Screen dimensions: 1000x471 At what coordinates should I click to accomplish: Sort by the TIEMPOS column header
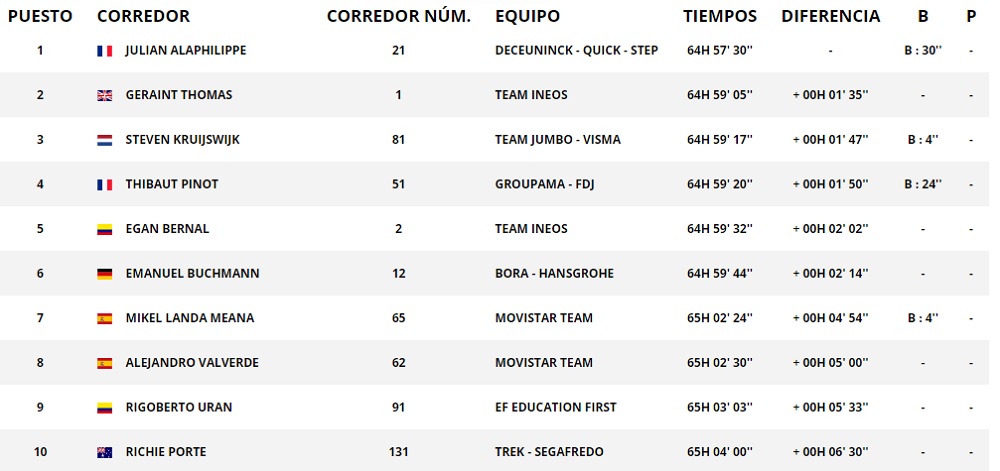720,16
